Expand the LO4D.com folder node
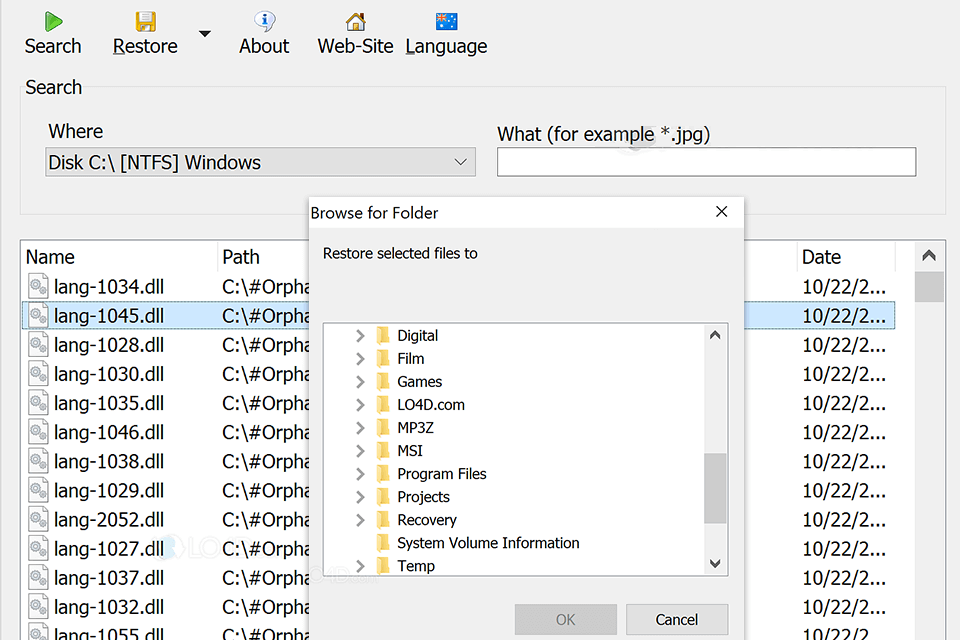960x640 pixels. (360, 405)
